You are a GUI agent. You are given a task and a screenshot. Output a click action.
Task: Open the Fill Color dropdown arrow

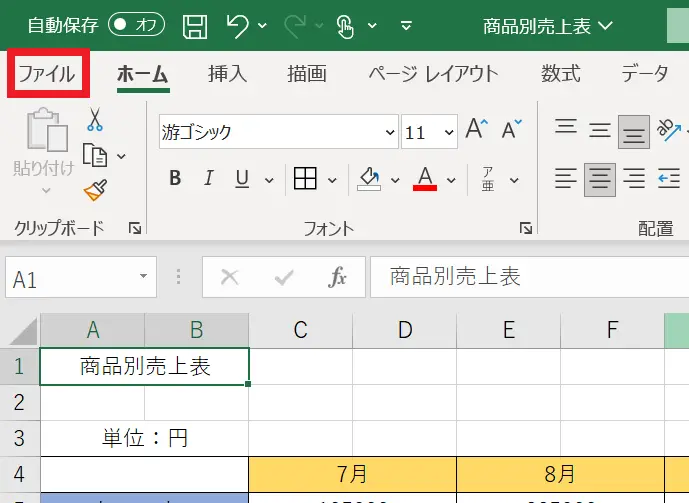coord(395,180)
